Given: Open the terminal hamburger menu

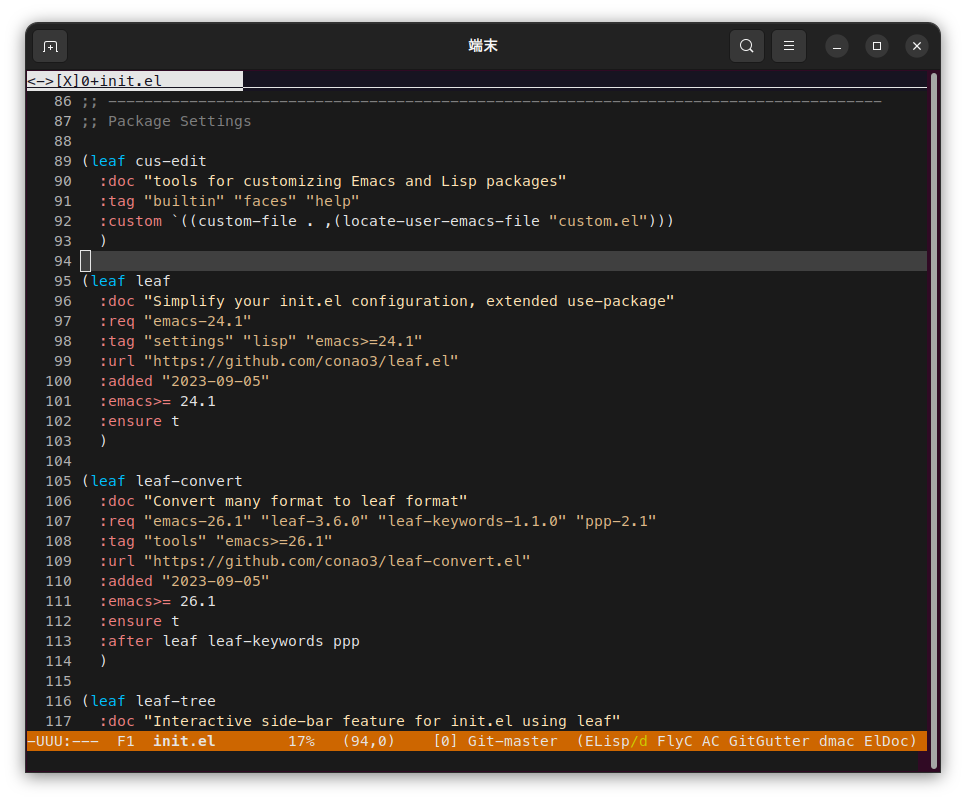Looking at the screenshot, I should [789, 46].
